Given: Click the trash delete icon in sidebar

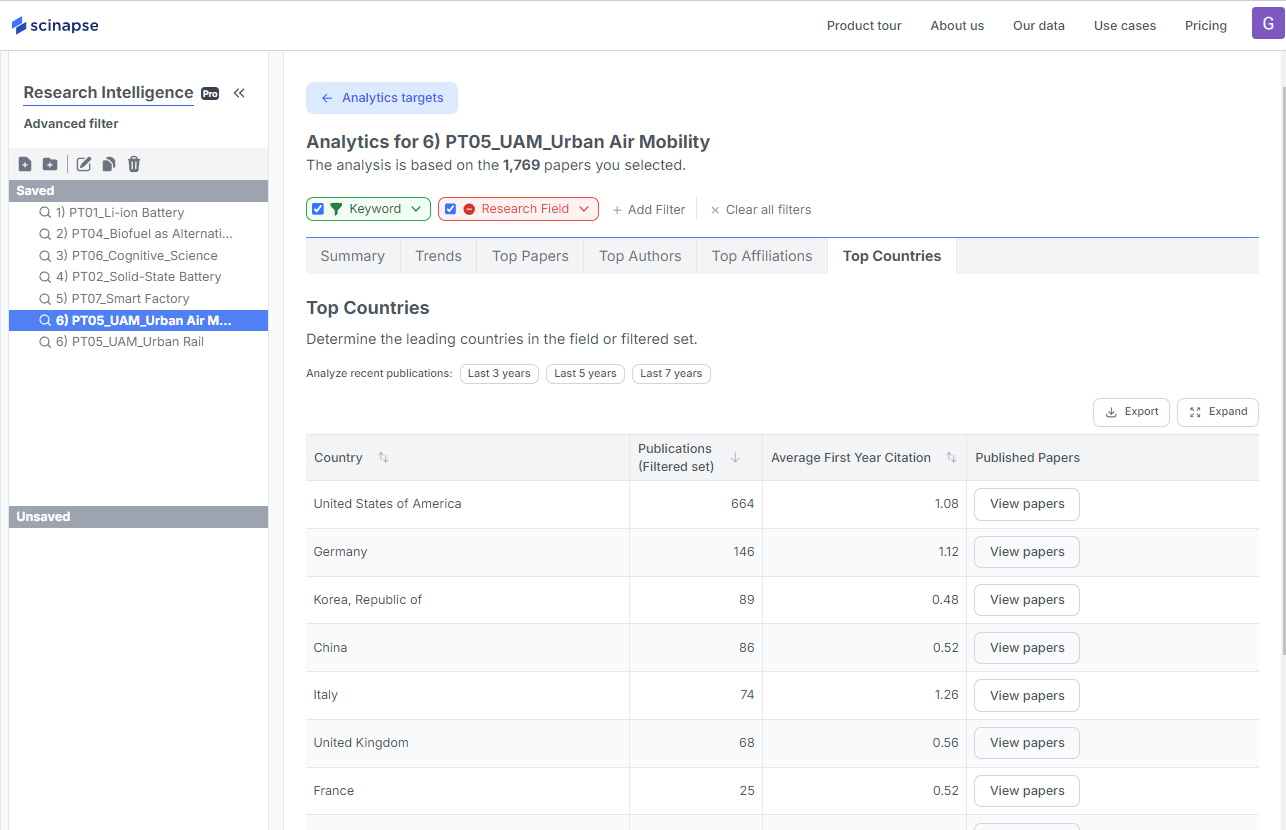Looking at the screenshot, I should (x=134, y=164).
